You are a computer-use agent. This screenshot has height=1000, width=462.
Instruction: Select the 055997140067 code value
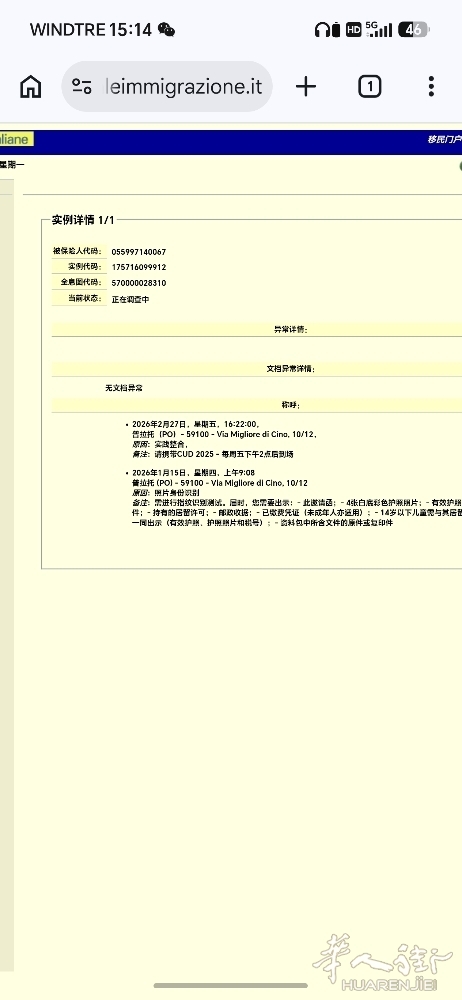(138, 252)
